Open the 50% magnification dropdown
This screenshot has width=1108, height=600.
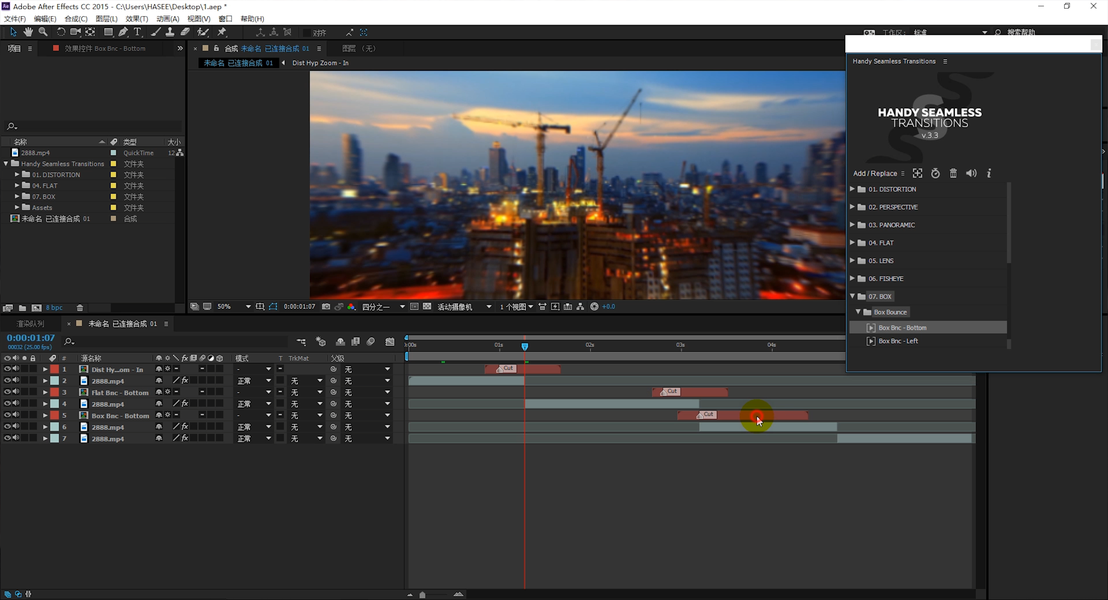click(x=234, y=307)
